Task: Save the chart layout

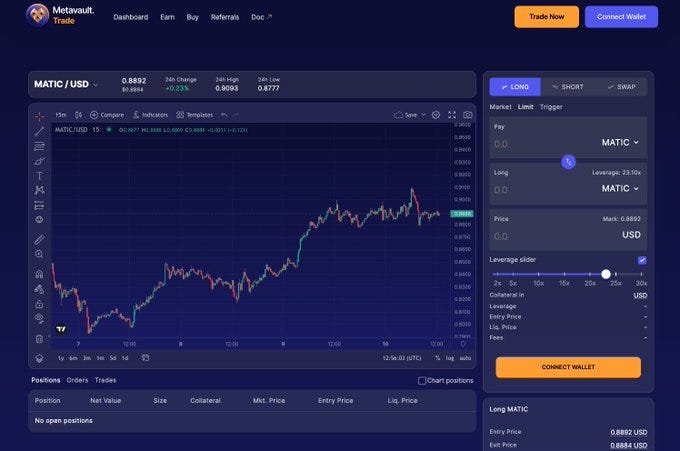Action: click(405, 115)
